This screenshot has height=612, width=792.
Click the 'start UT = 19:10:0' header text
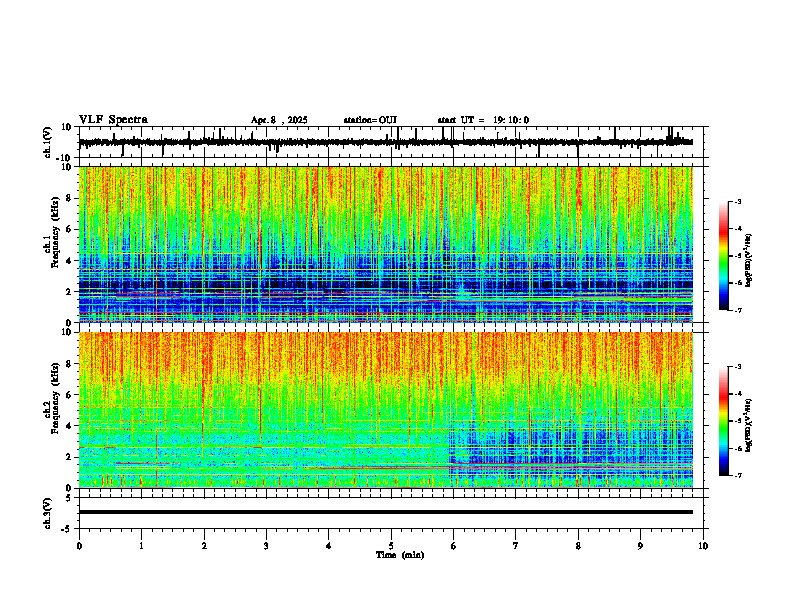point(483,120)
